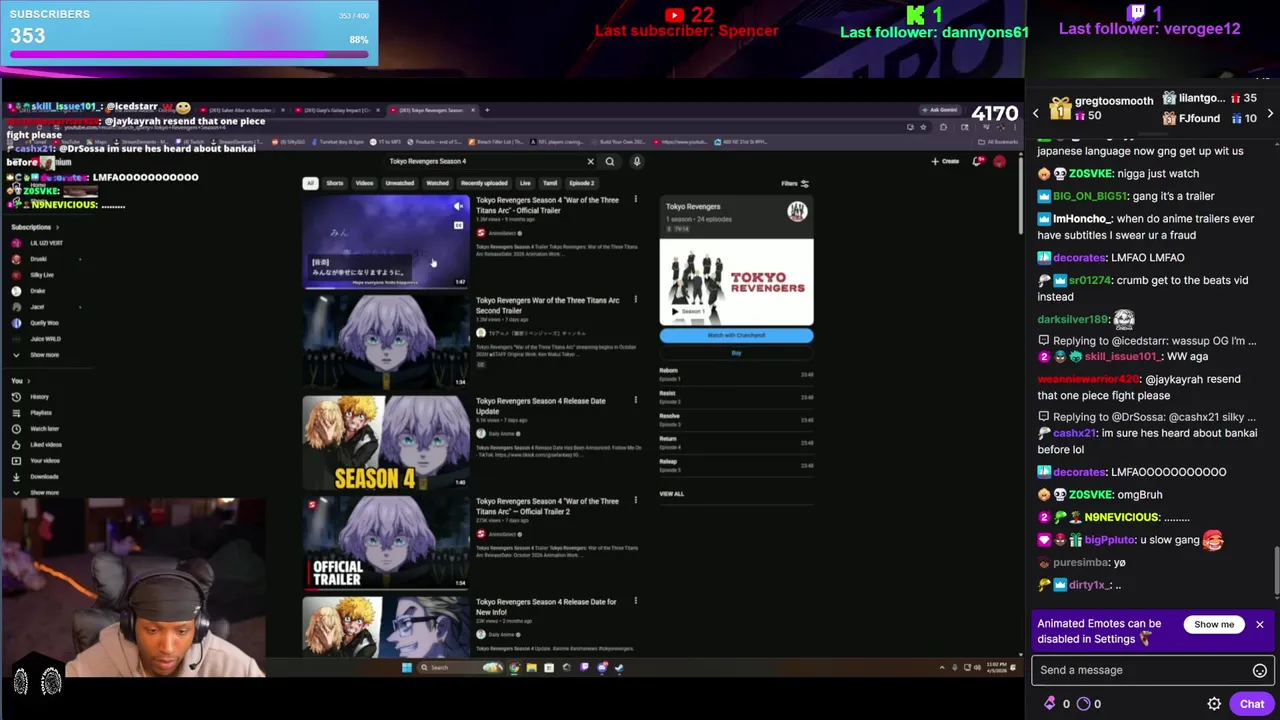Screen dimensions: 1280x720
Task: Select the Unwatched filter chip
Action: click(x=399, y=183)
